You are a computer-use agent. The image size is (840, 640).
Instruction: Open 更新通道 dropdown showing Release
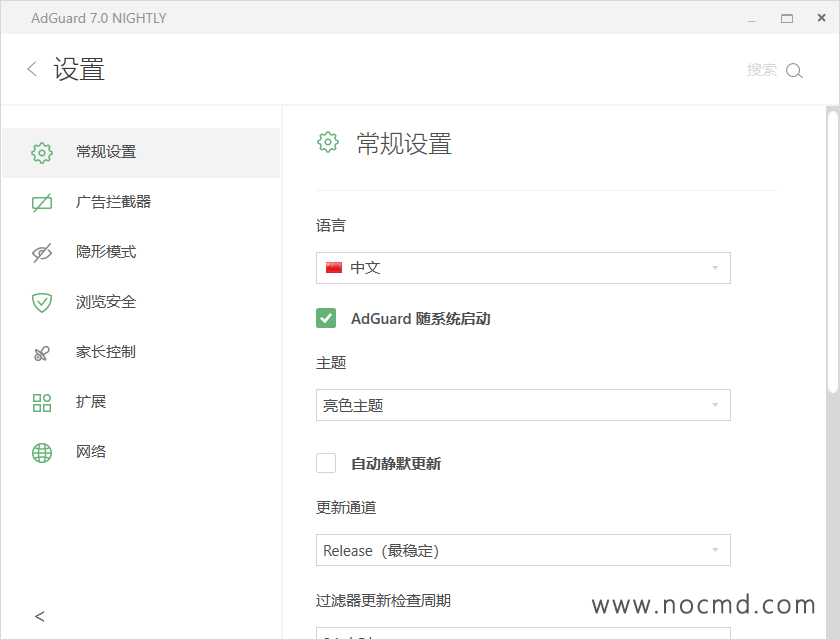pos(523,550)
